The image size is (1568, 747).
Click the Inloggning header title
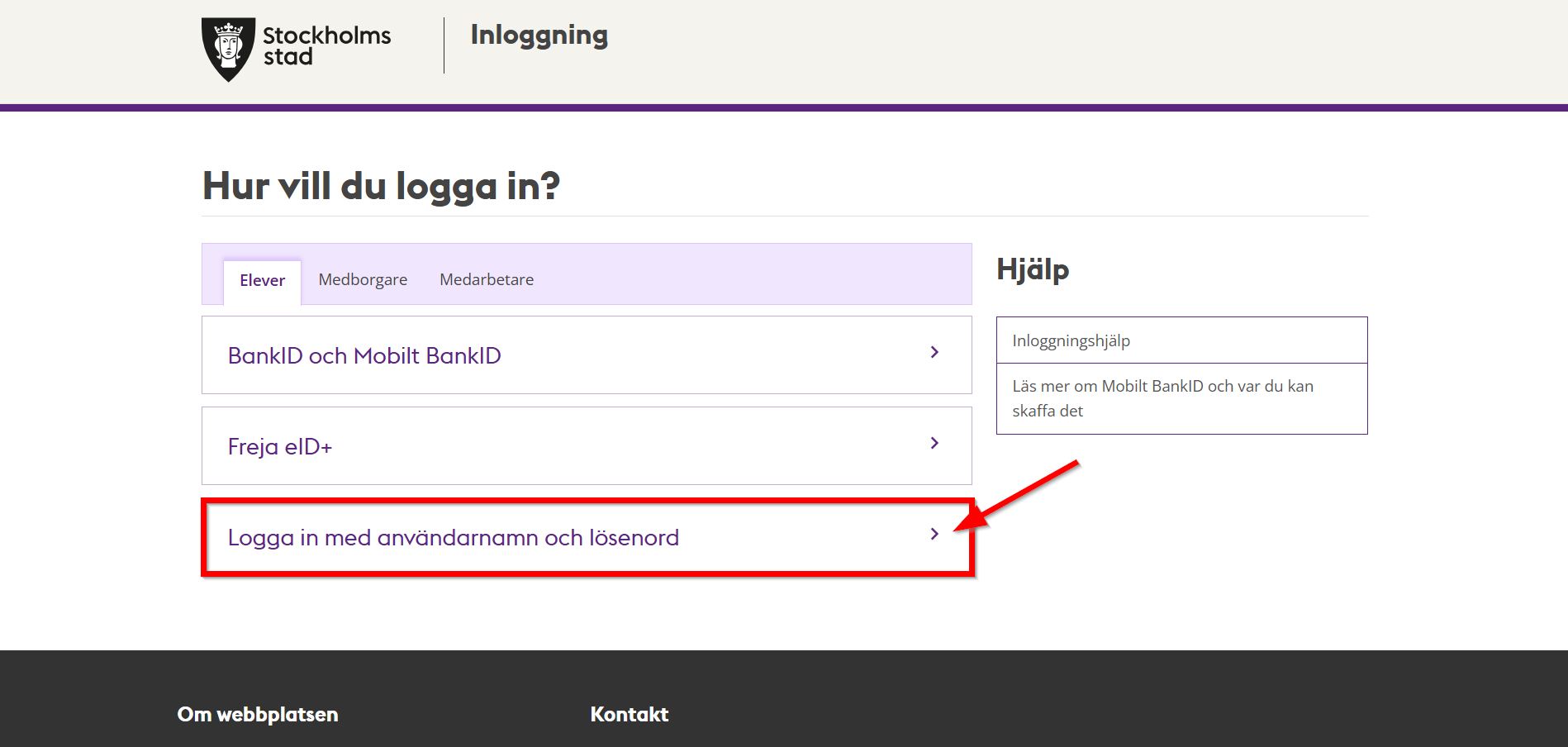[x=539, y=36]
